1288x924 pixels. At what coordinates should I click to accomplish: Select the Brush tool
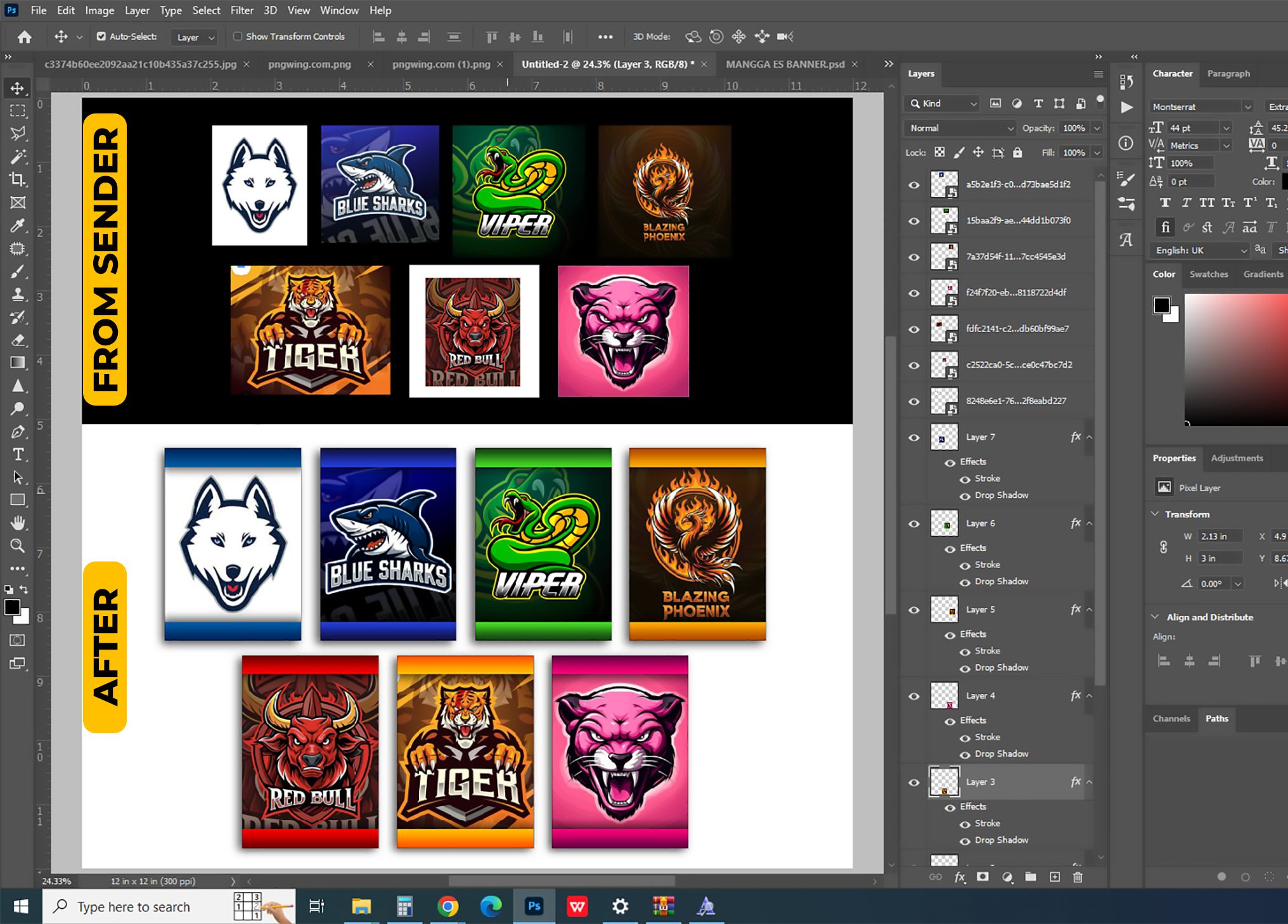(18, 272)
